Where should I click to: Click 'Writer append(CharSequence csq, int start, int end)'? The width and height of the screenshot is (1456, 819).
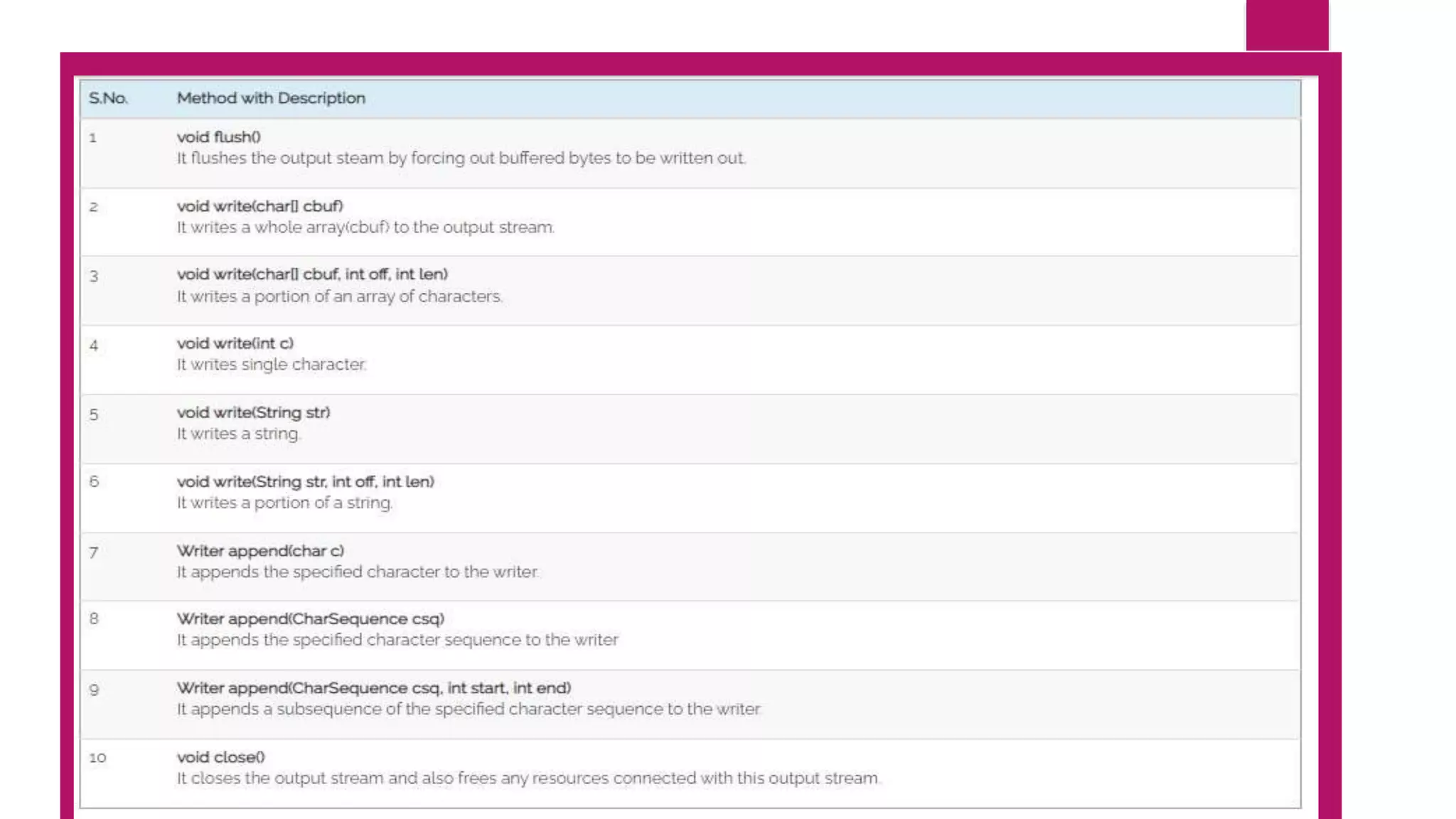(374, 688)
